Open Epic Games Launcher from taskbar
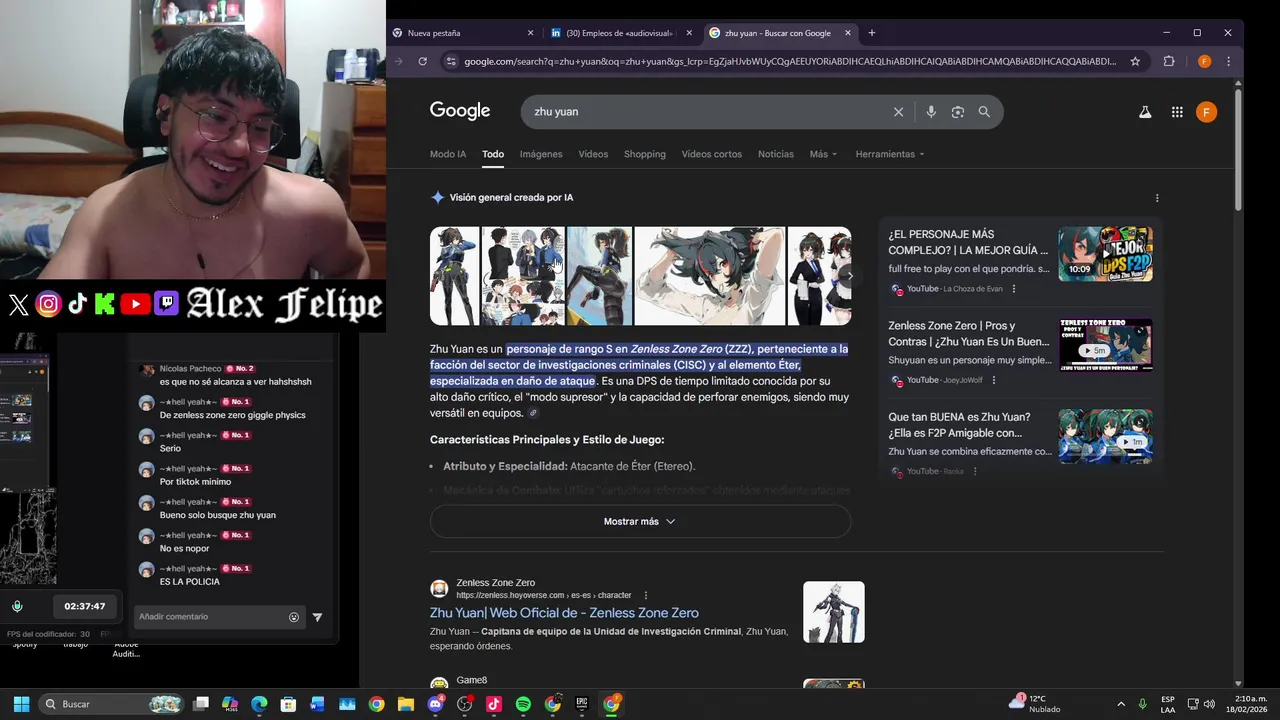Screen dimensions: 1280x720 [x=582, y=704]
